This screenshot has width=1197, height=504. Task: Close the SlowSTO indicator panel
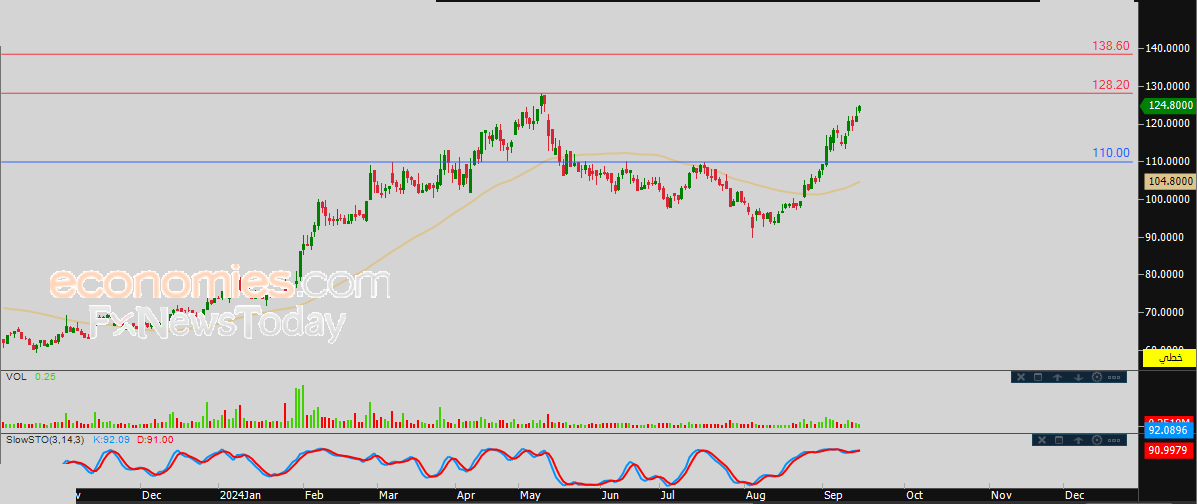pyautogui.click(x=1041, y=440)
